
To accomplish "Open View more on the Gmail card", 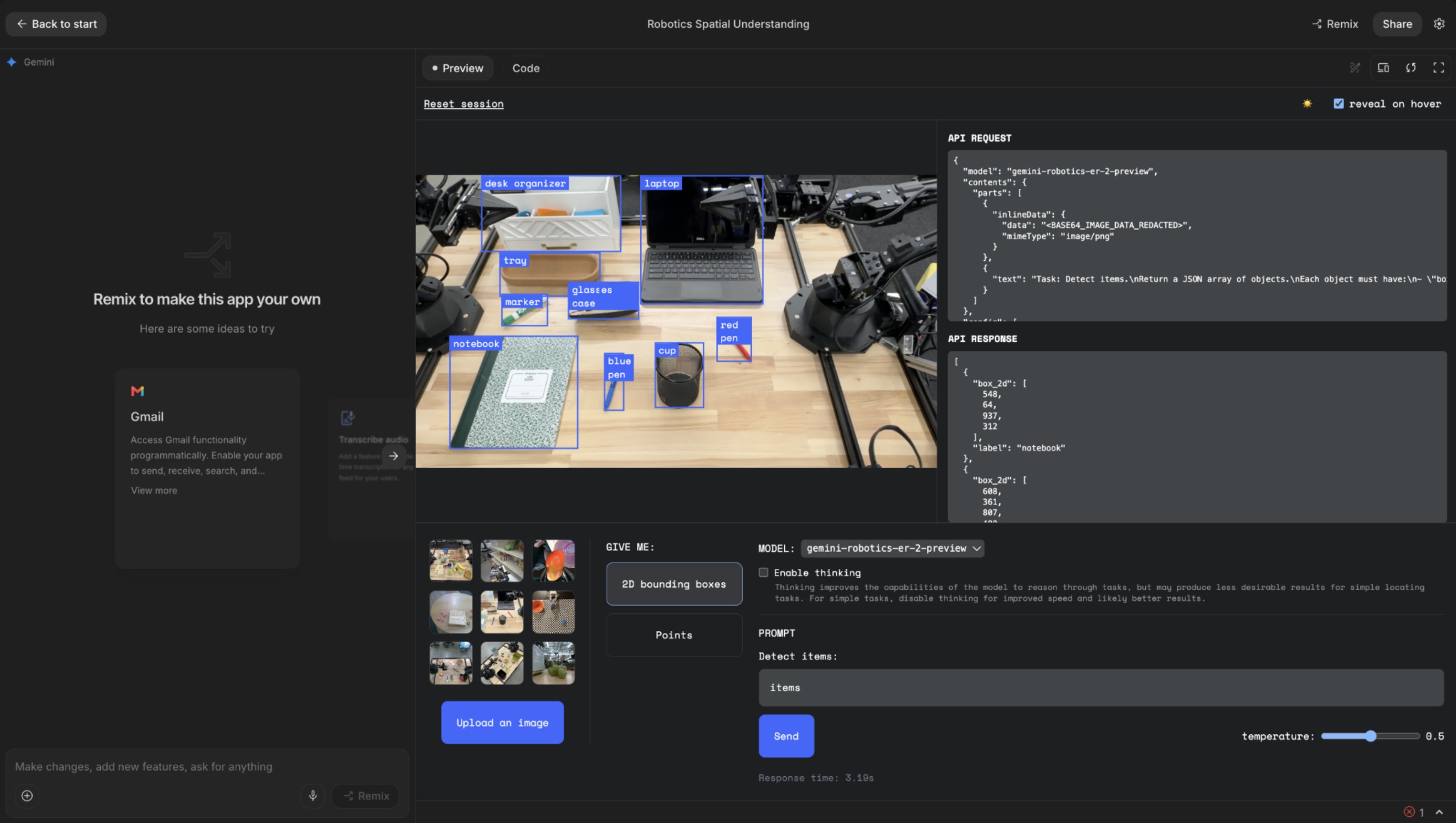I will click(x=154, y=491).
